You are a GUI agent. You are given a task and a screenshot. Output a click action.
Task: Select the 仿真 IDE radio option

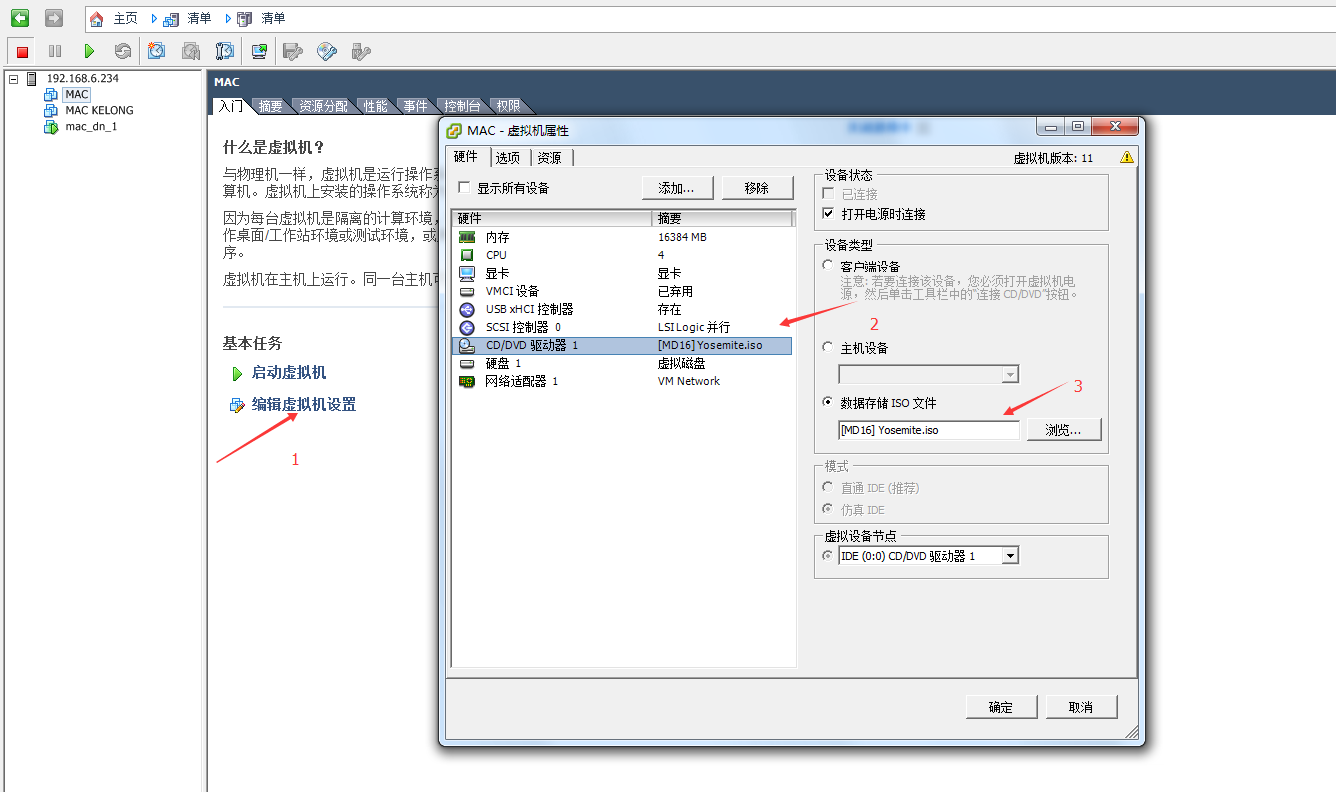[827, 509]
